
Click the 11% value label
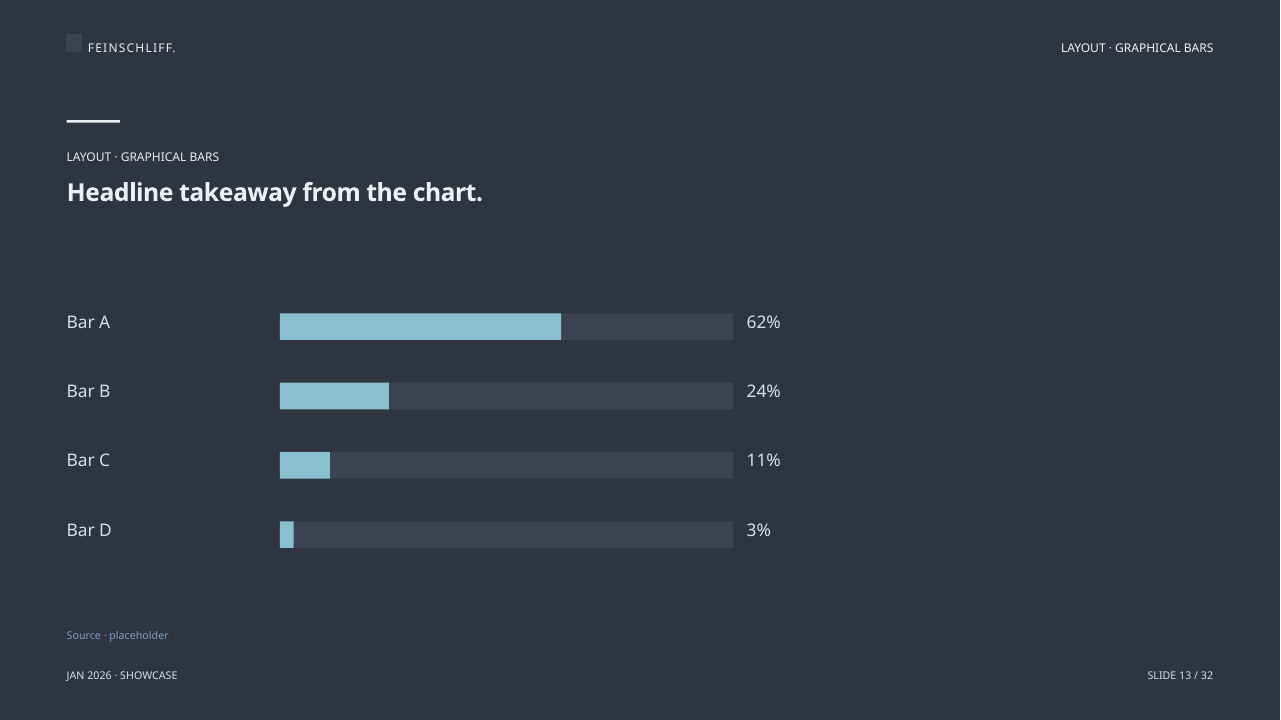point(763,460)
